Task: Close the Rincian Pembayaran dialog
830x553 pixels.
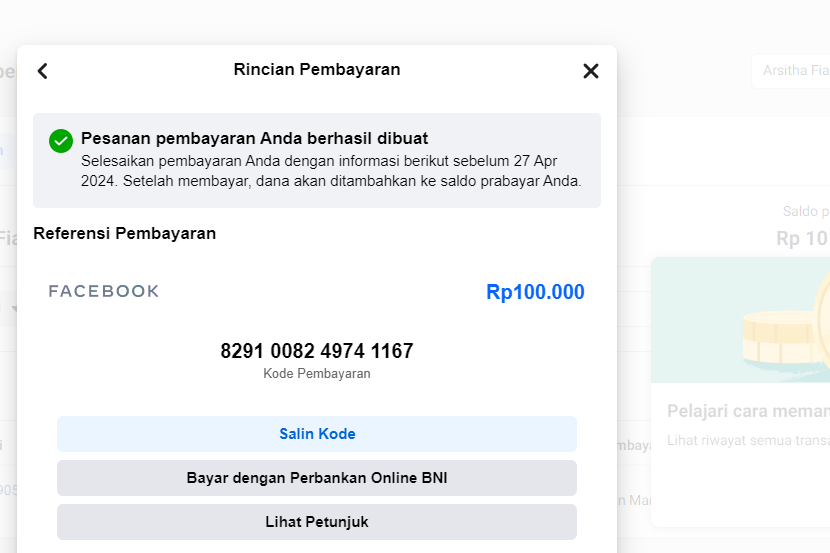Action: (591, 71)
